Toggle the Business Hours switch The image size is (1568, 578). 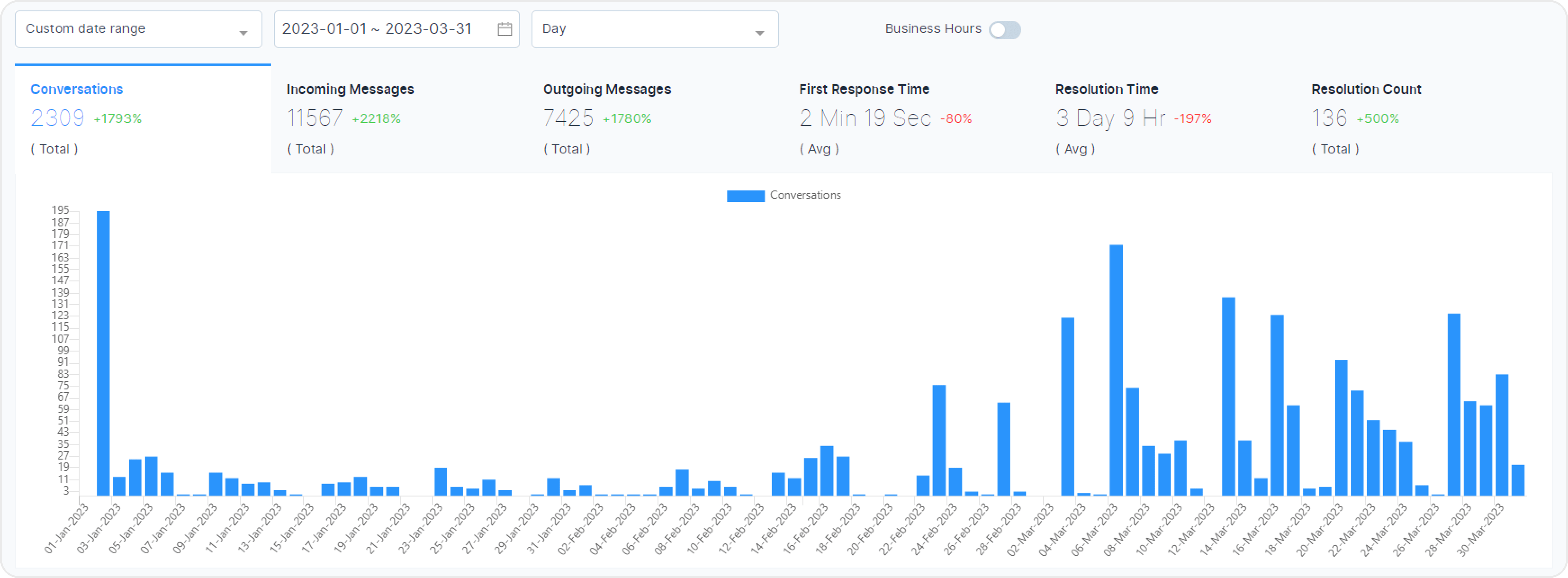(x=1005, y=29)
